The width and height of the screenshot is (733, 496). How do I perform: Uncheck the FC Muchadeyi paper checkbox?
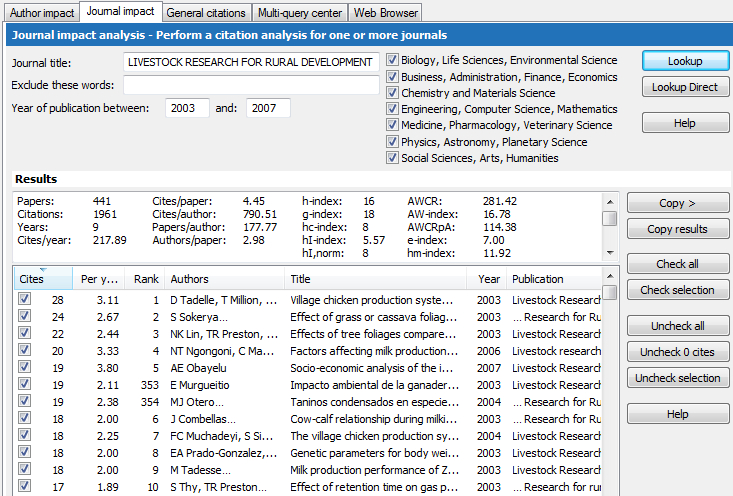click(24, 435)
